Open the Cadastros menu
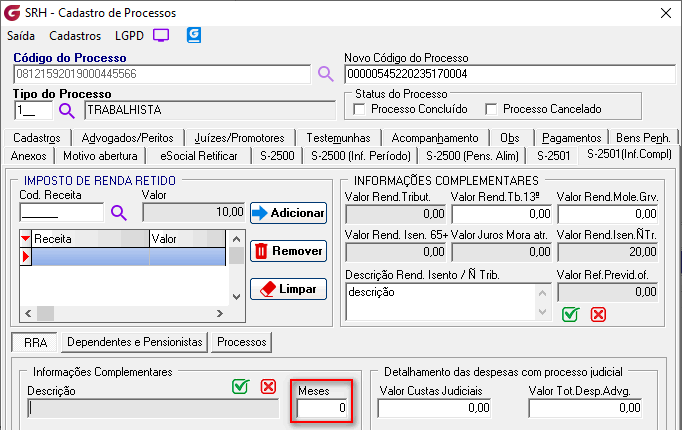The width and height of the screenshot is (682, 430). click(x=74, y=35)
